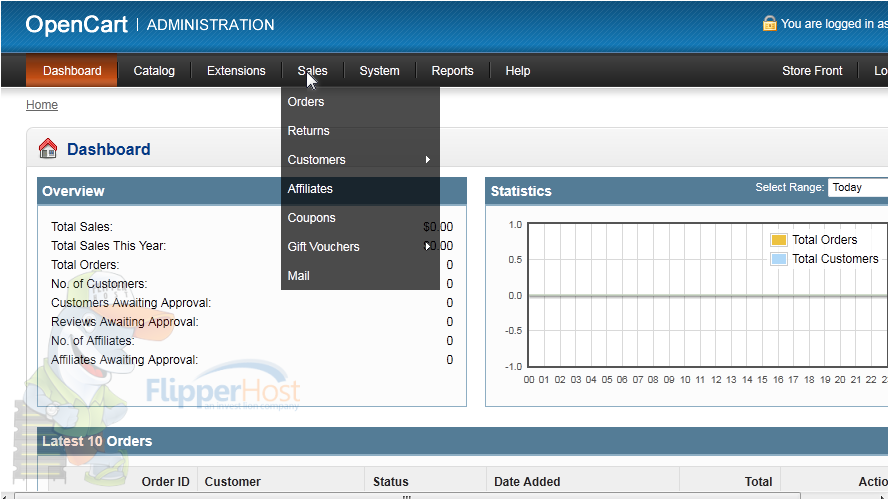This screenshot has height=500, width=889.
Task: Click the Total Orders legend swatch
Action: (x=779, y=240)
